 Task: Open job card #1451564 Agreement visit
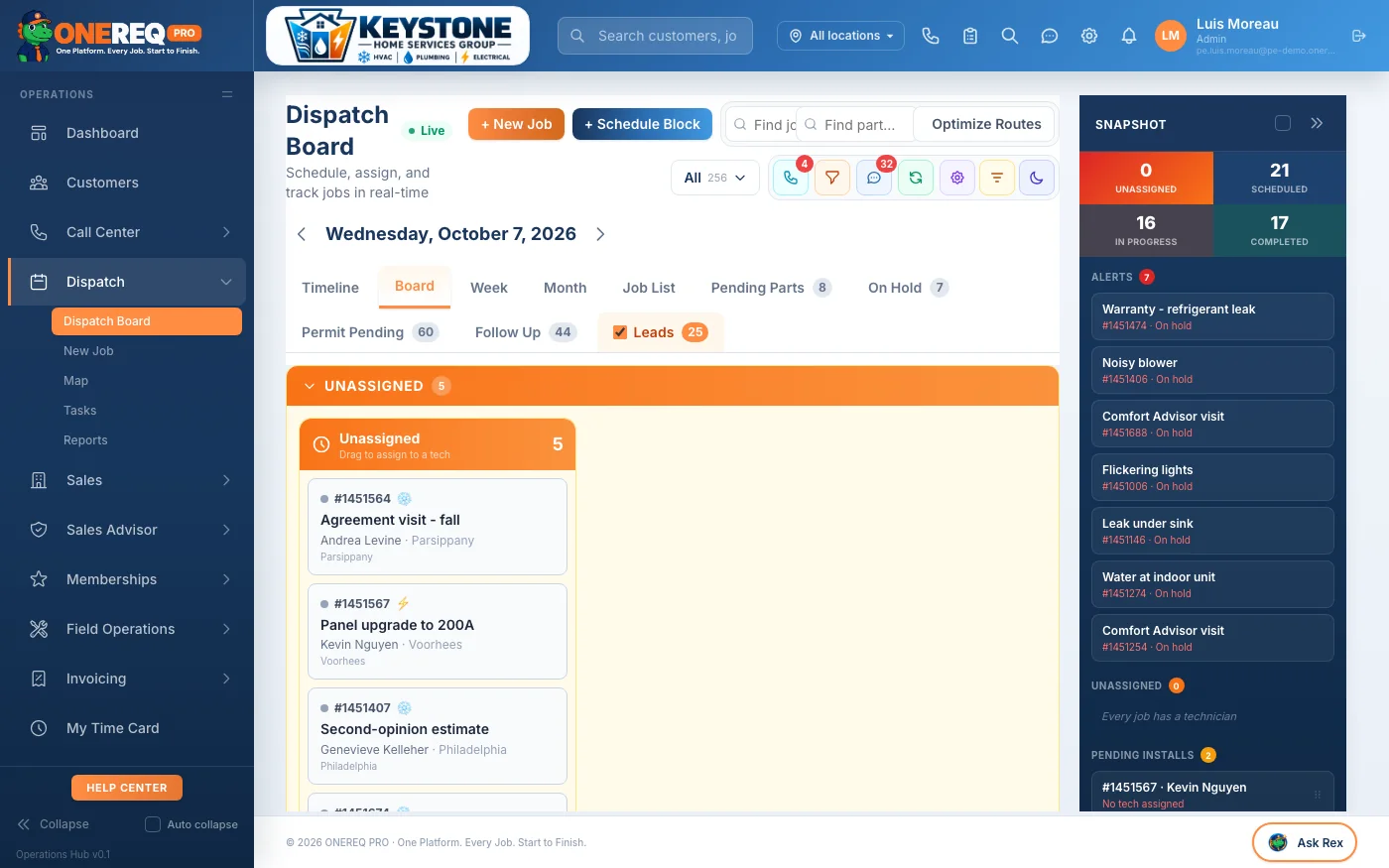pos(438,527)
